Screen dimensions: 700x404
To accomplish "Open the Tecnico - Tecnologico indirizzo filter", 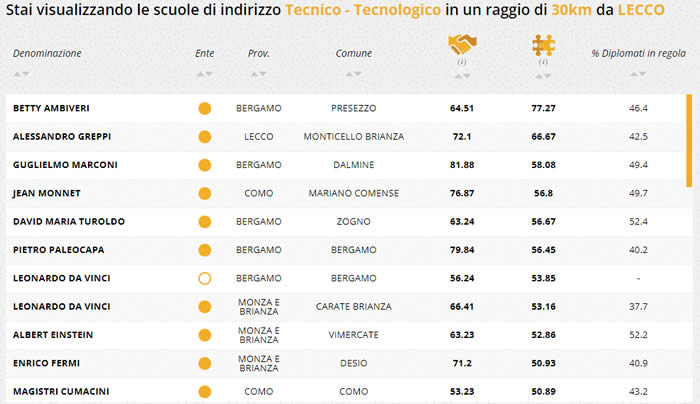I will [362, 9].
